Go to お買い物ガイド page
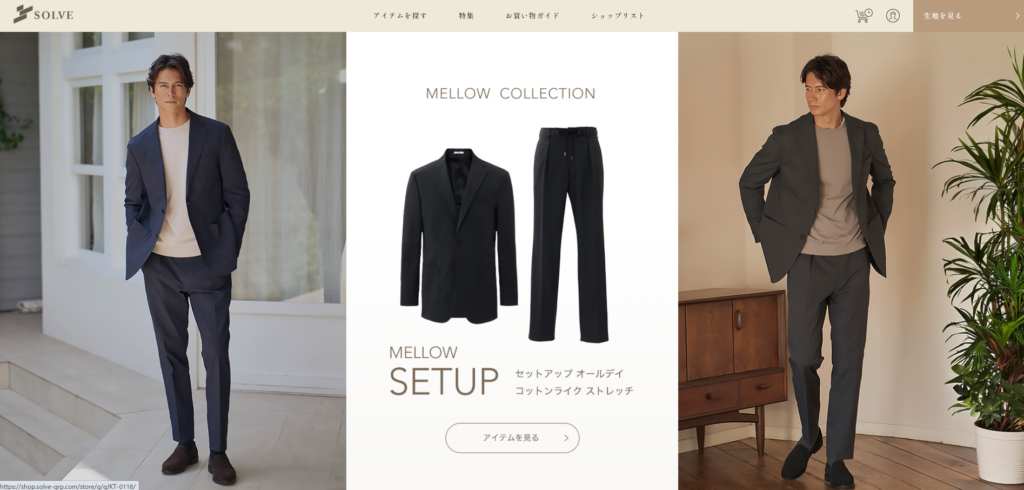1024x490 pixels. click(532, 16)
